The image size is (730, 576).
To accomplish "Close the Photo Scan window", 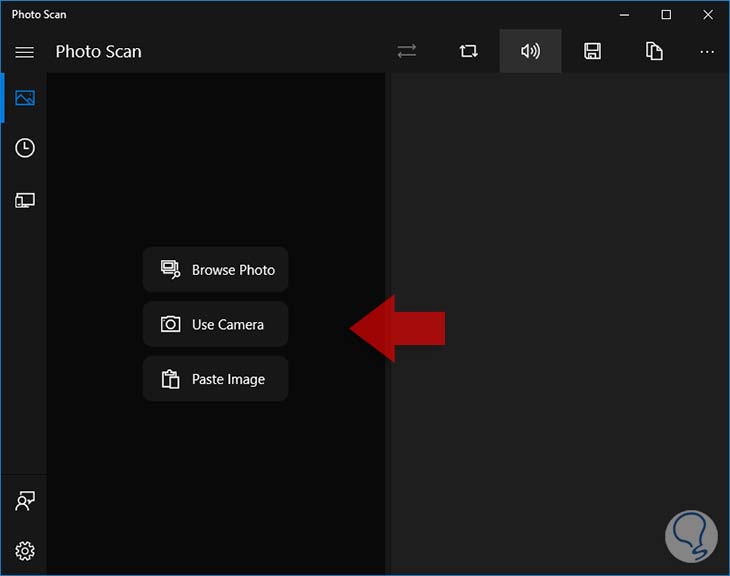I will coord(707,15).
